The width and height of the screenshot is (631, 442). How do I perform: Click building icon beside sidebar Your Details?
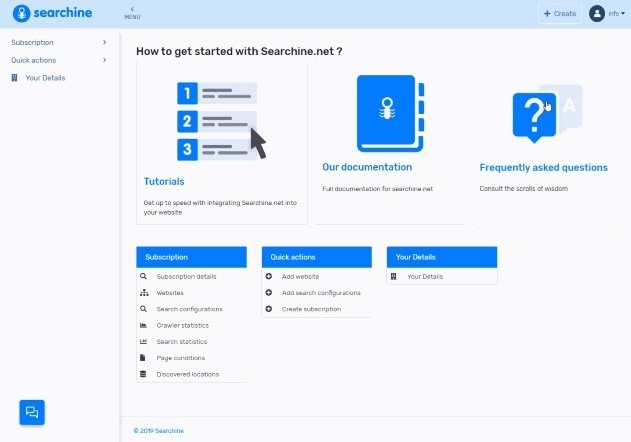(x=14, y=78)
